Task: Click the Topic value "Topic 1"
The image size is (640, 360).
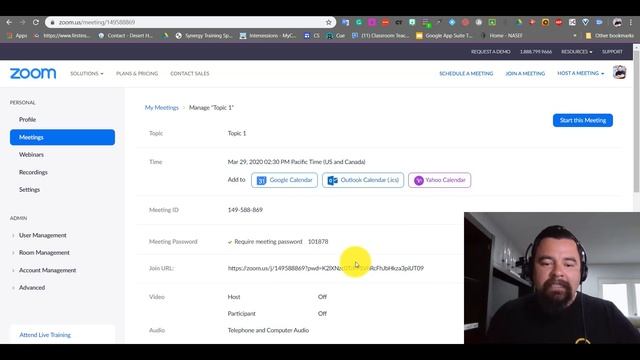Action: (x=237, y=133)
